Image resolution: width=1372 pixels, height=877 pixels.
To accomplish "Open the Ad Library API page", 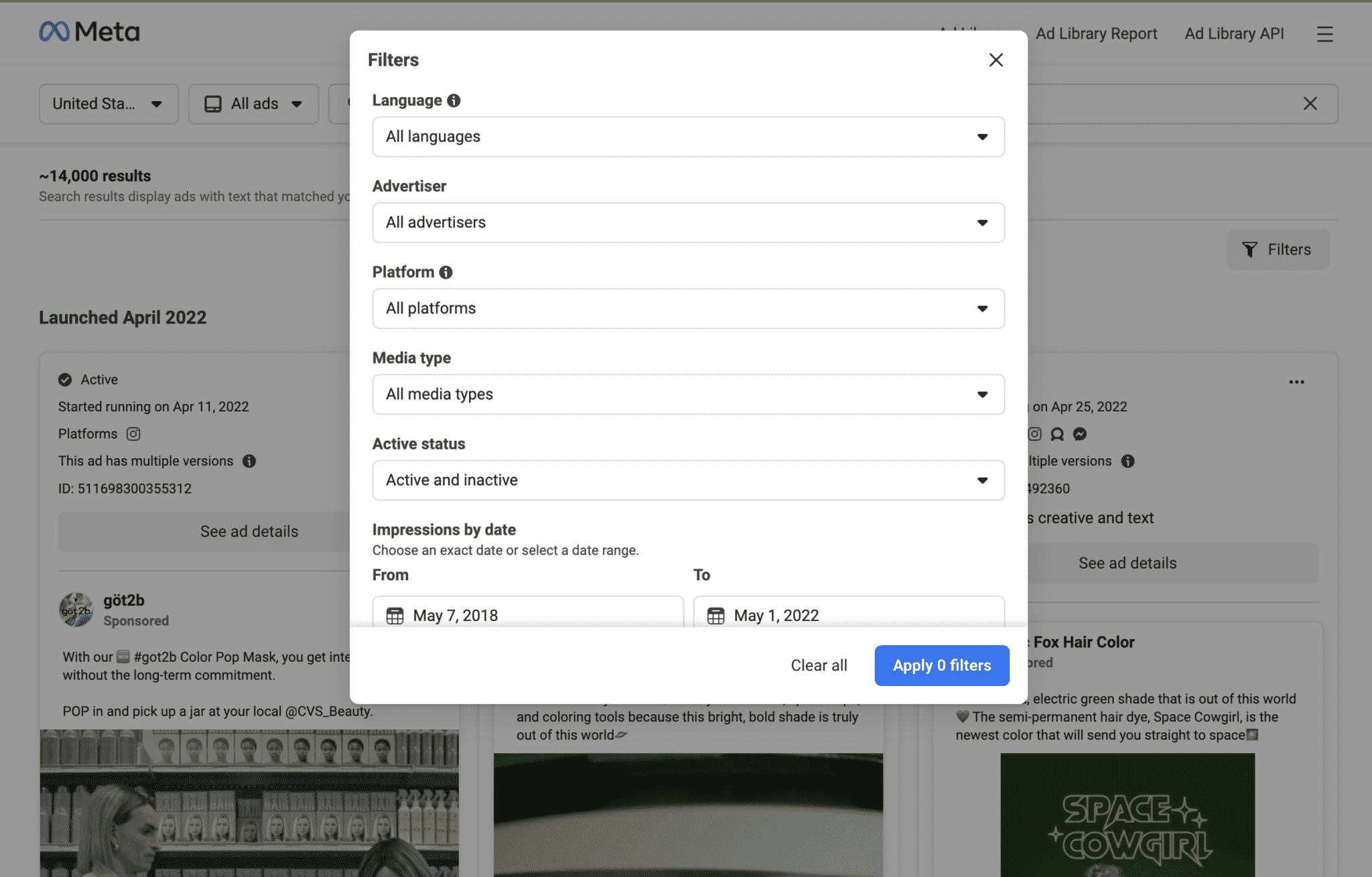I will pyautogui.click(x=1234, y=33).
